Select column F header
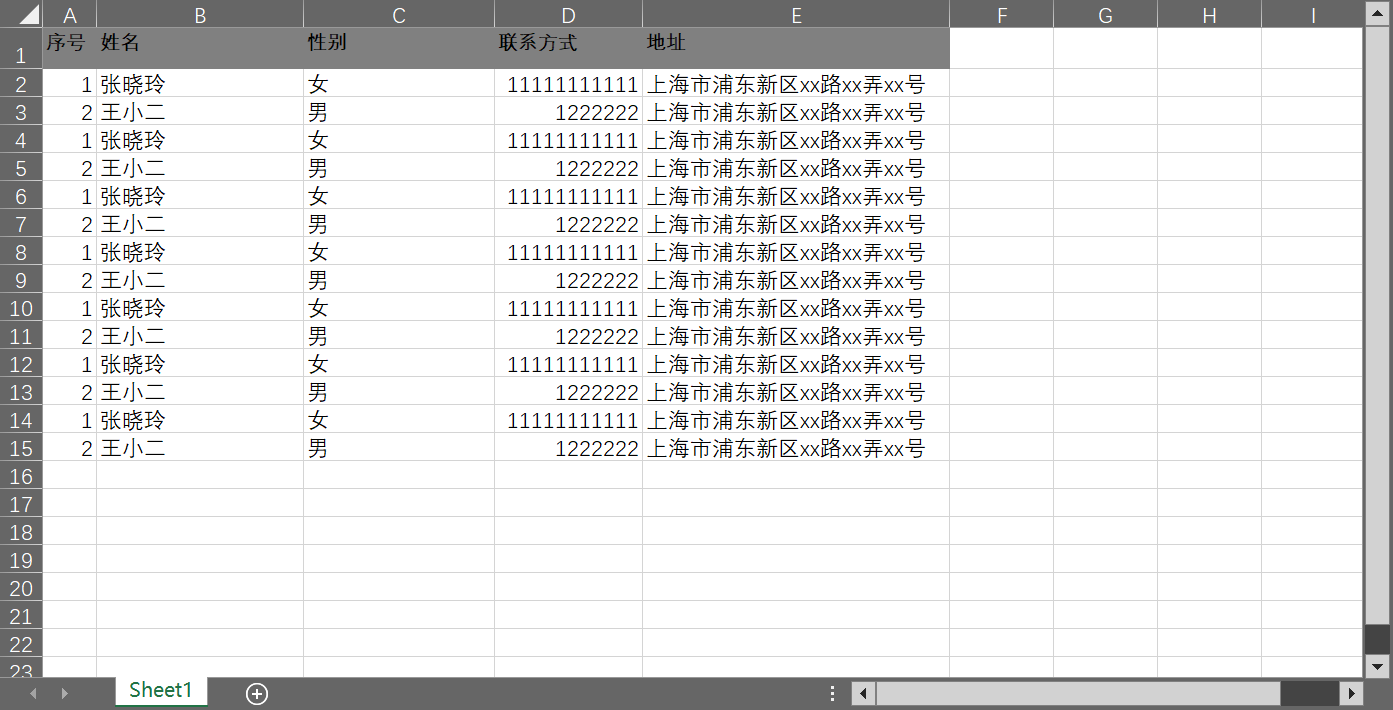Viewport: 1393px width, 710px height. click(1002, 14)
